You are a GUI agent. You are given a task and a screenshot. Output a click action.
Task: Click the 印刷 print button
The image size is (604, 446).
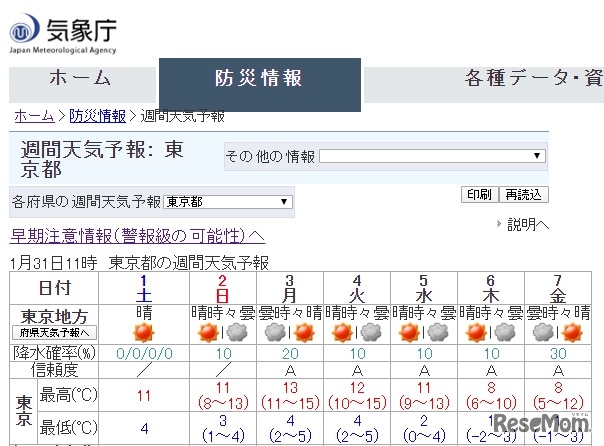(x=480, y=194)
